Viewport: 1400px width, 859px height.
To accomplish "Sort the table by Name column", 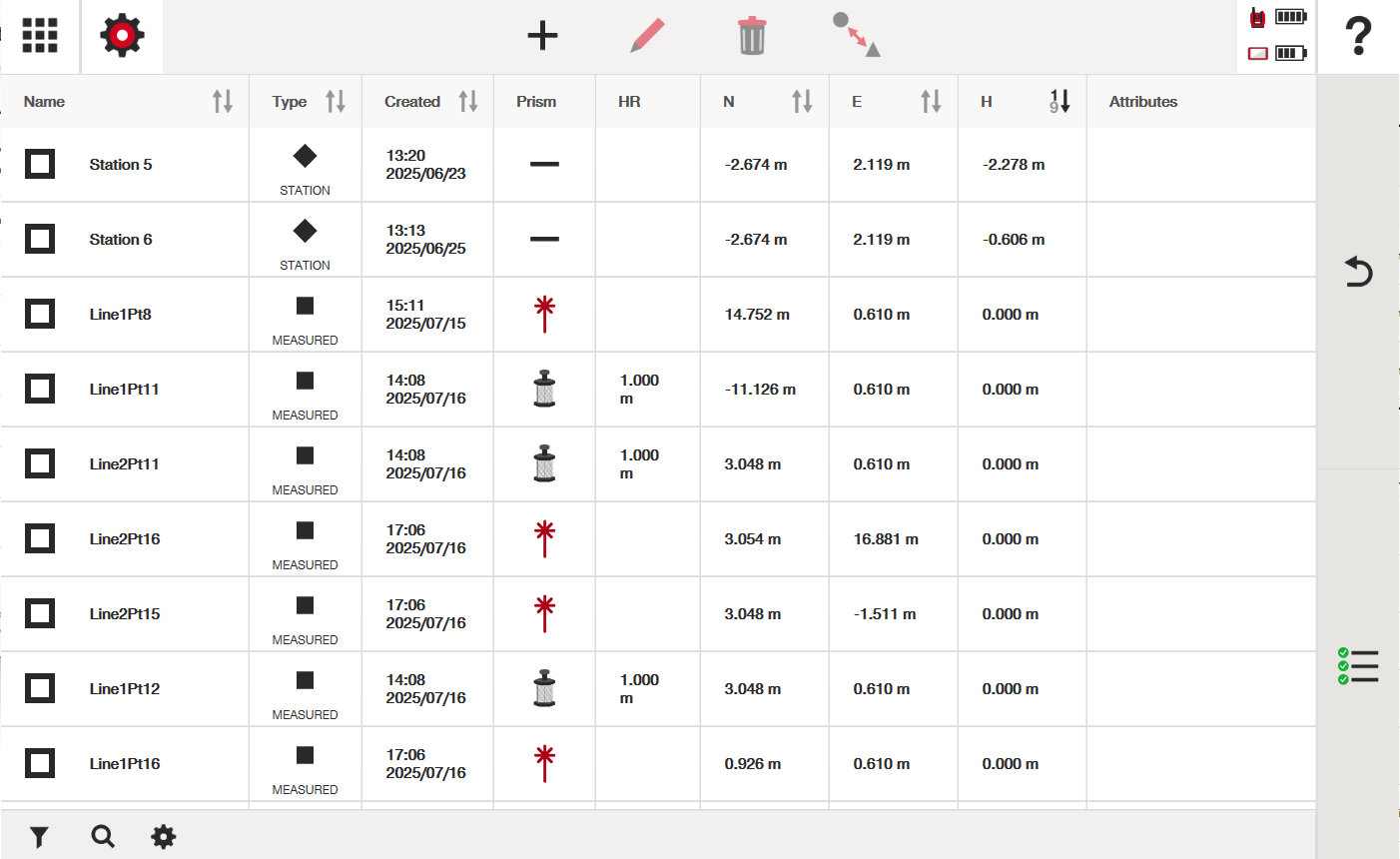I will 223,101.
